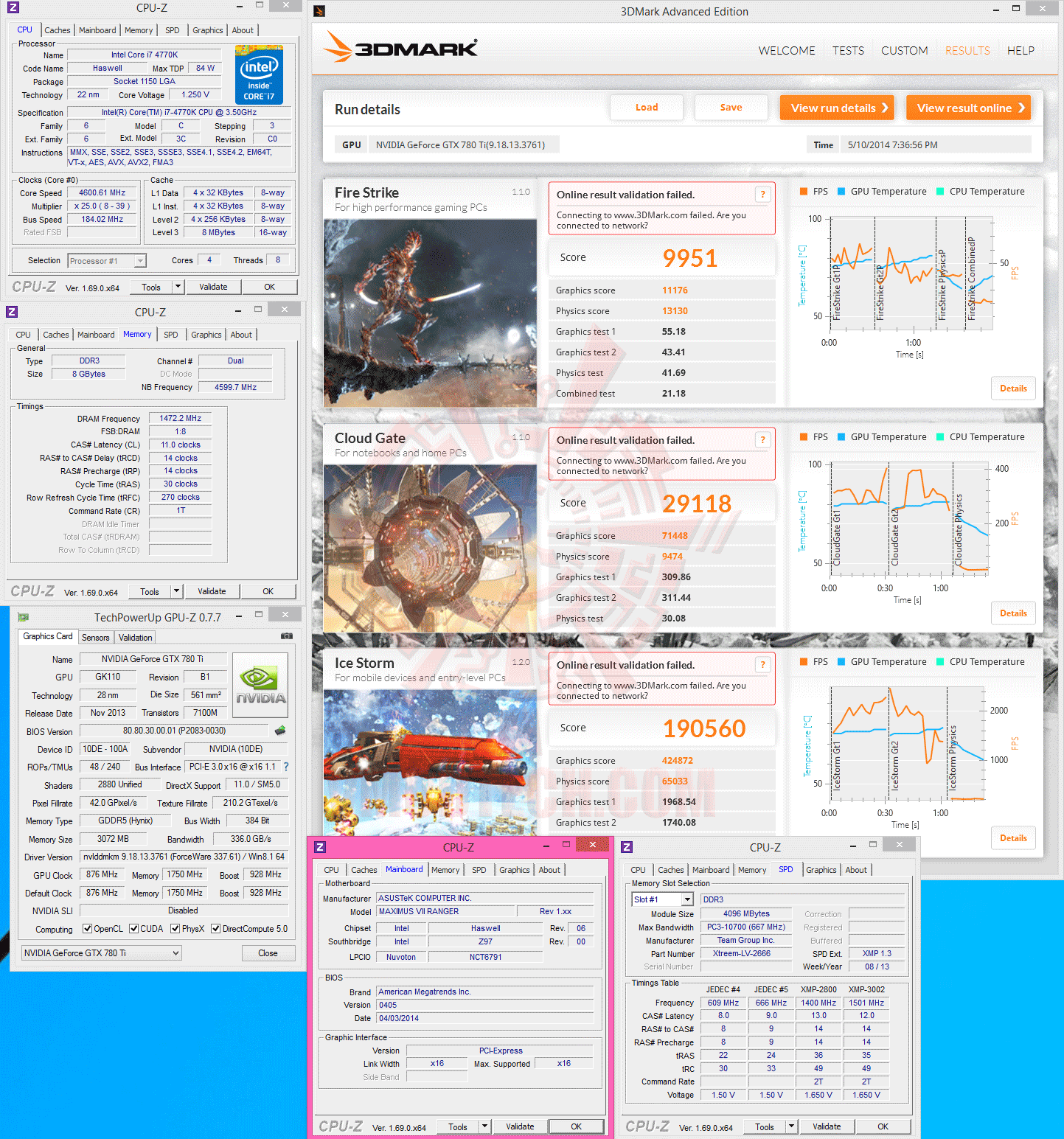Open Details for the Fire Strike chart

click(1013, 389)
